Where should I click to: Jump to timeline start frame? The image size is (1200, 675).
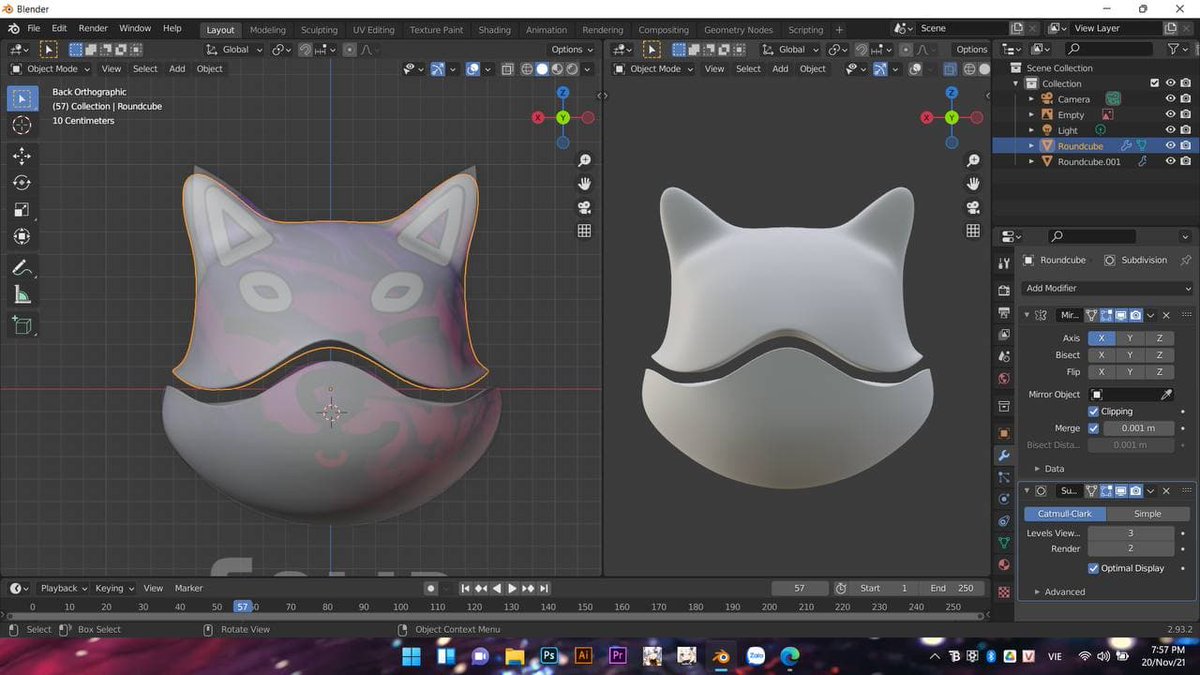465,588
